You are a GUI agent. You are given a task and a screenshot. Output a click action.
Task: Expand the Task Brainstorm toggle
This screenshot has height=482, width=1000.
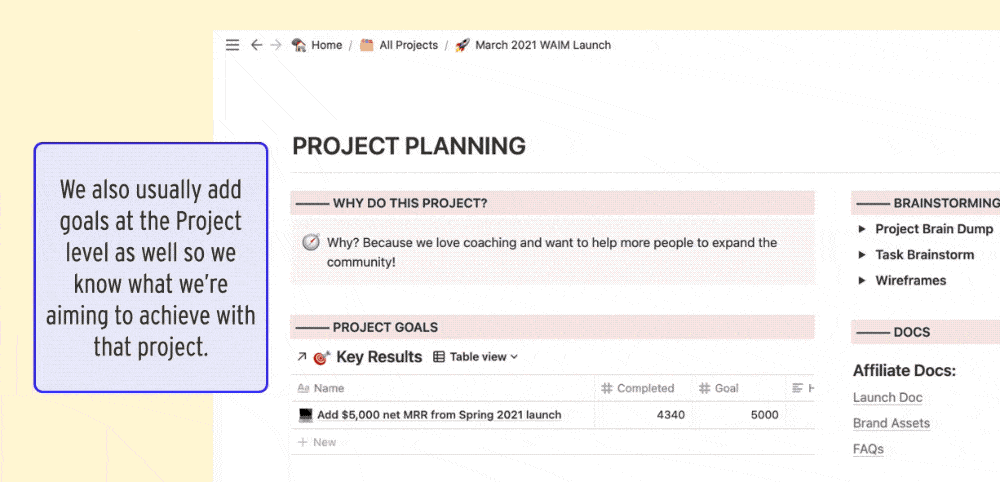tap(862, 255)
